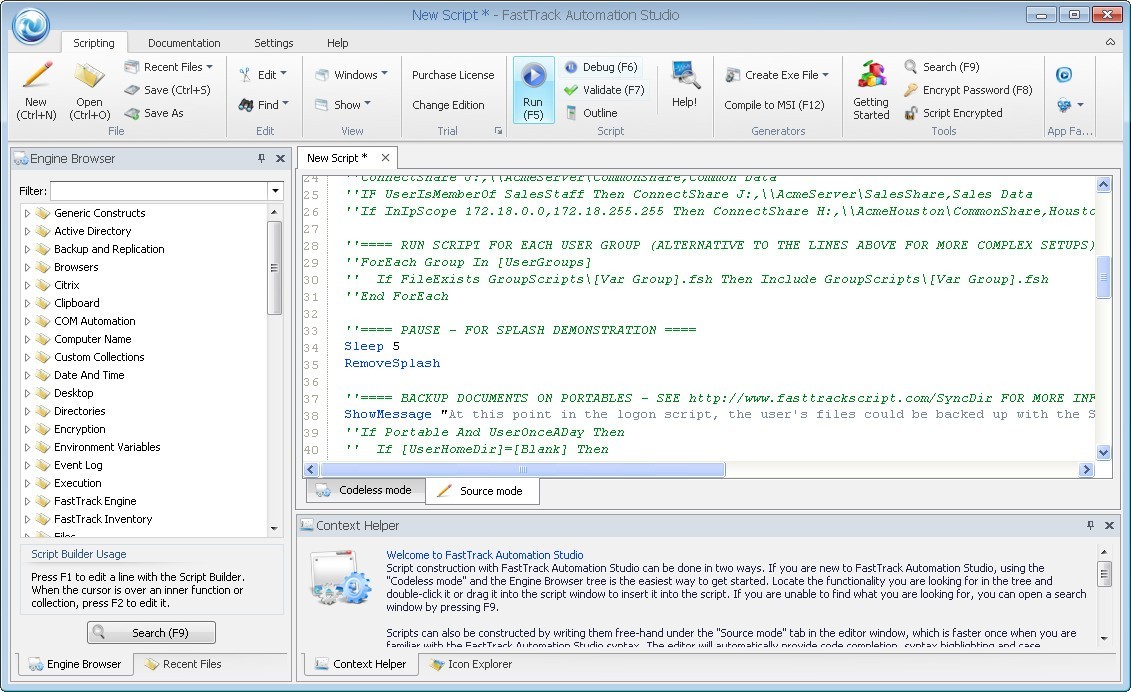
Task: Click the Help! icon
Action: coord(684,75)
